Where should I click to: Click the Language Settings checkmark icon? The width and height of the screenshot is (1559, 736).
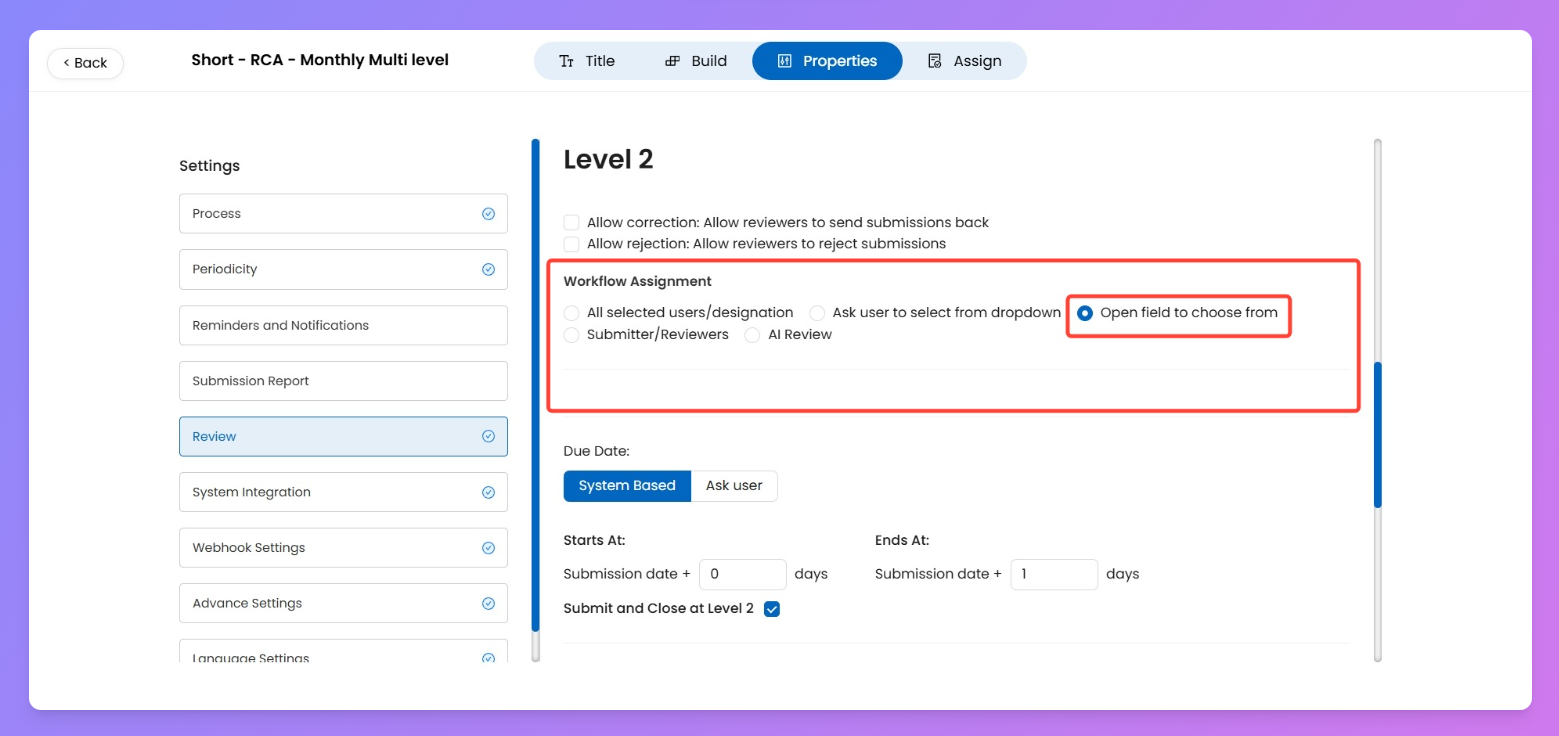(489, 658)
